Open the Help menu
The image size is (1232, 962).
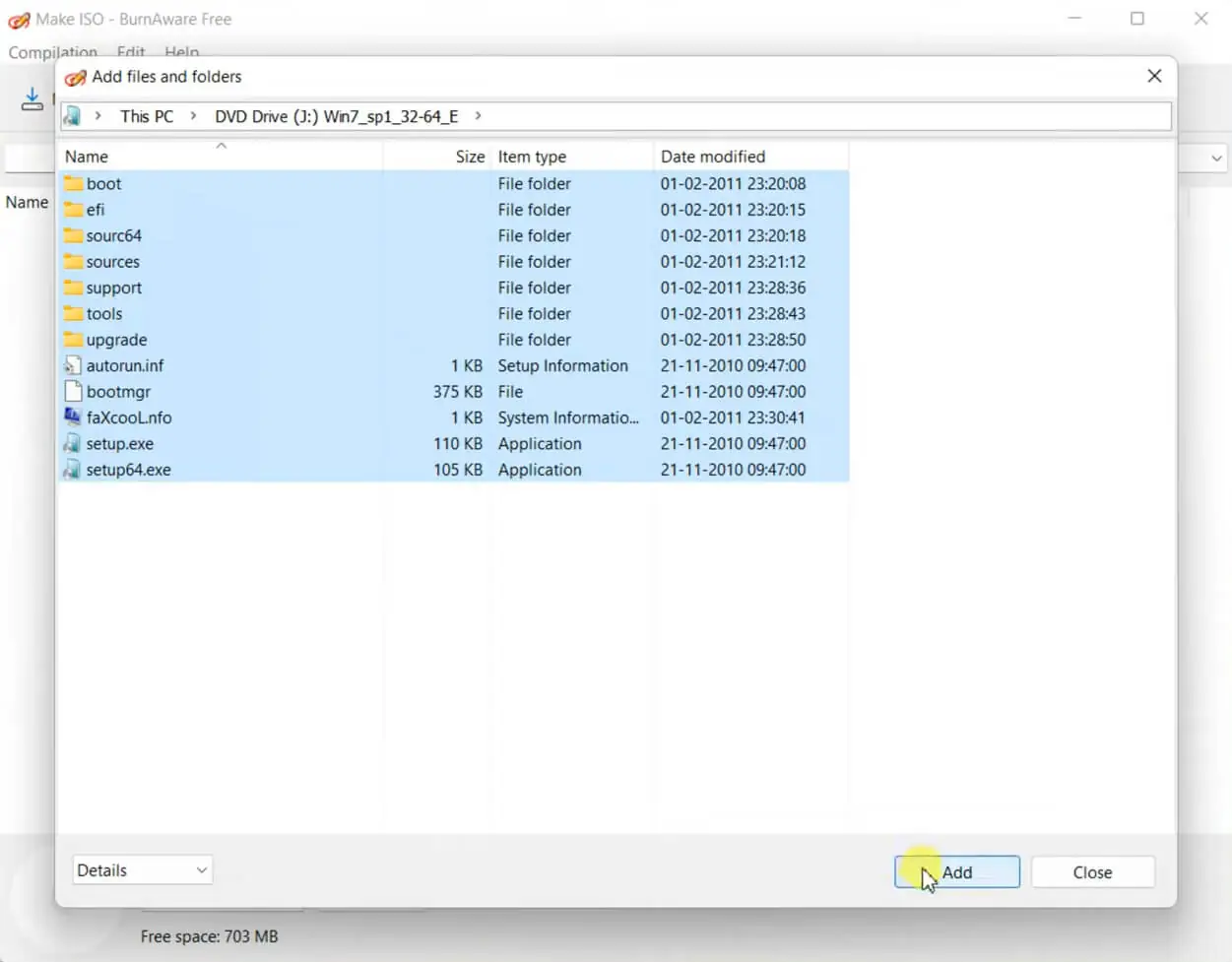[x=182, y=52]
